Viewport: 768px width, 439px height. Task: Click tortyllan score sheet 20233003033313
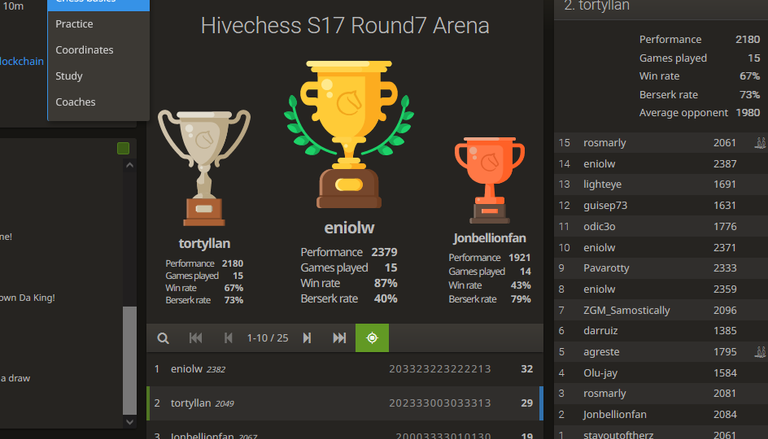pos(440,403)
